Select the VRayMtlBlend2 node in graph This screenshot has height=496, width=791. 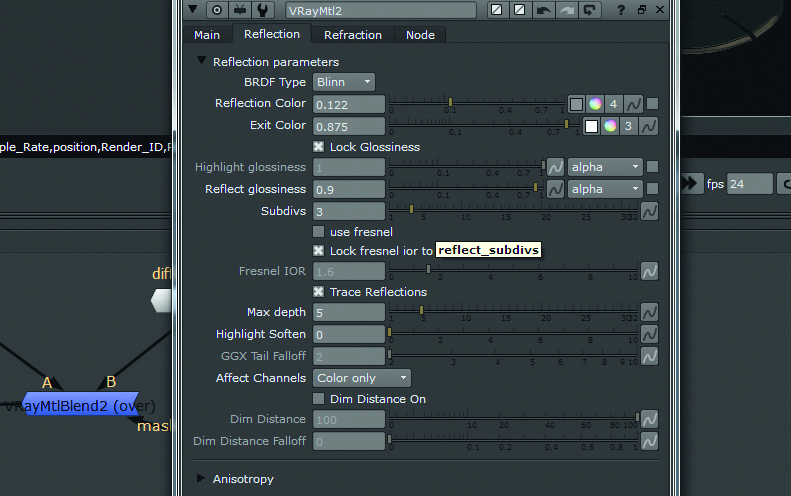click(81, 405)
